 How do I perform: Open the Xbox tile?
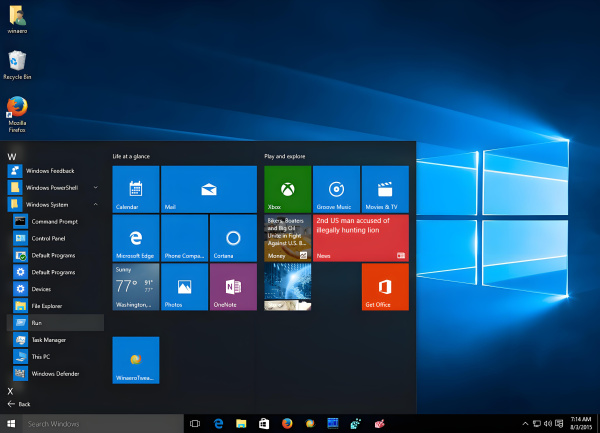(287, 189)
